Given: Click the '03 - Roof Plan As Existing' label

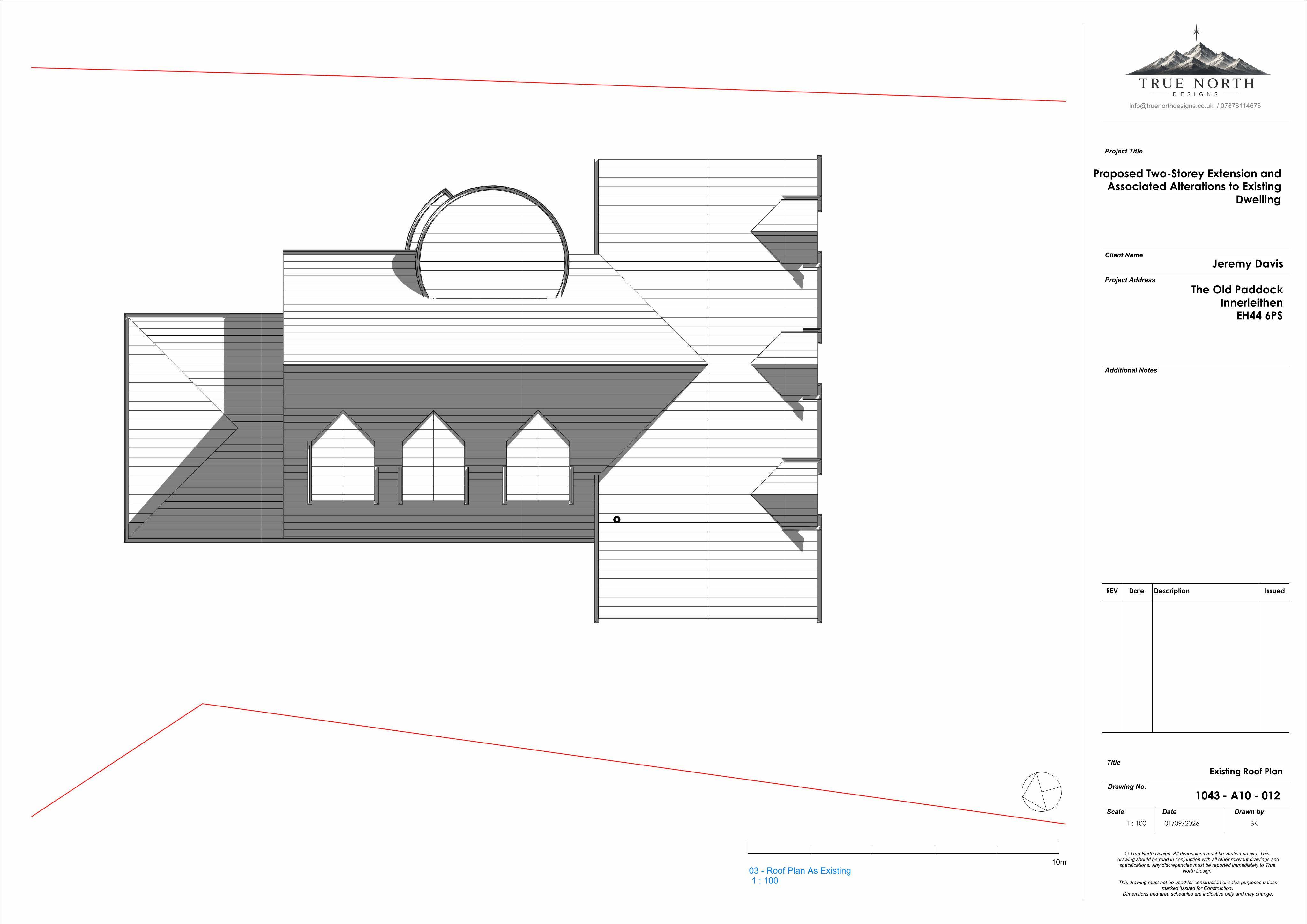Looking at the screenshot, I should [x=799, y=870].
